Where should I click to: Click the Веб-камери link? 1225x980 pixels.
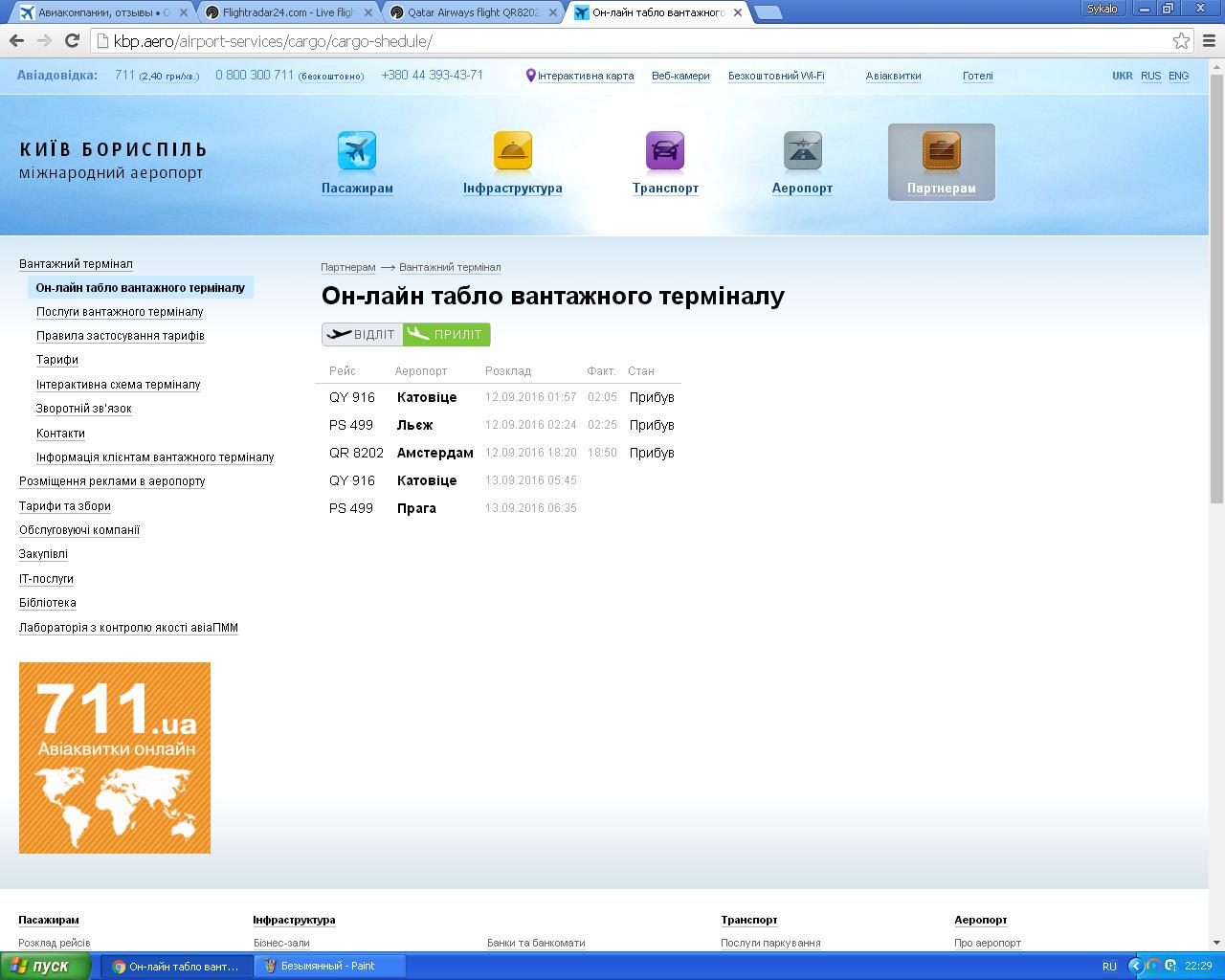point(680,76)
